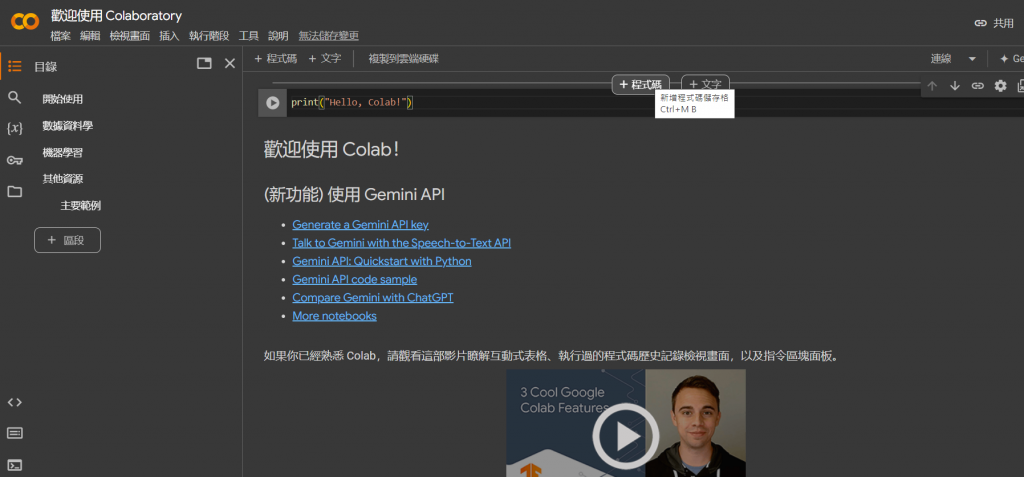1024x477 pixels.
Task: Open More notebooks link
Action: (334, 316)
